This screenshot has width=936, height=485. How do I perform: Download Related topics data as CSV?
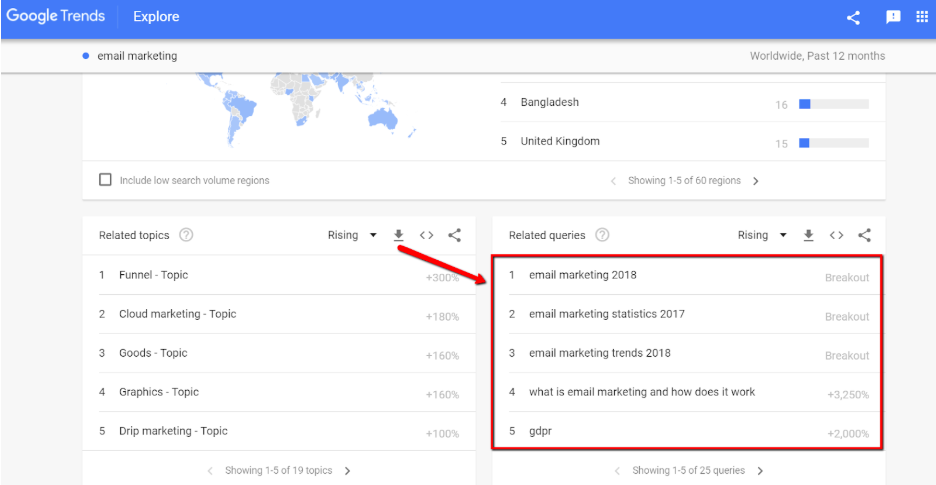point(399,235)
